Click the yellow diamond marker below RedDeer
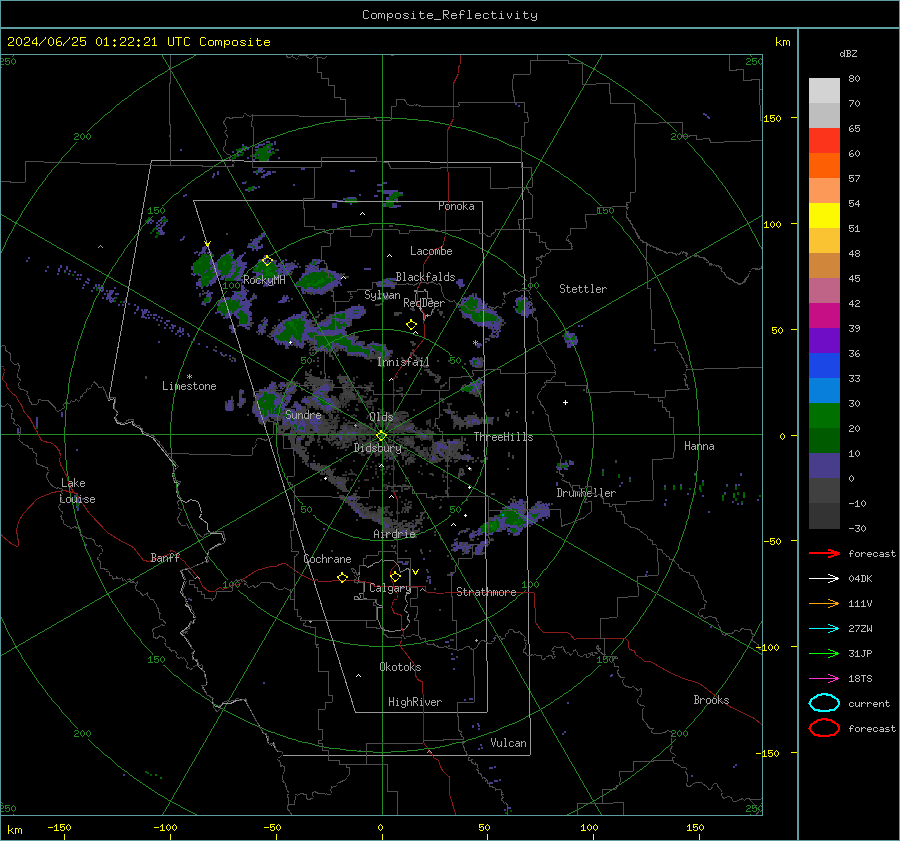Viewport: 900px width, 841px height. (x=411, y=325)
